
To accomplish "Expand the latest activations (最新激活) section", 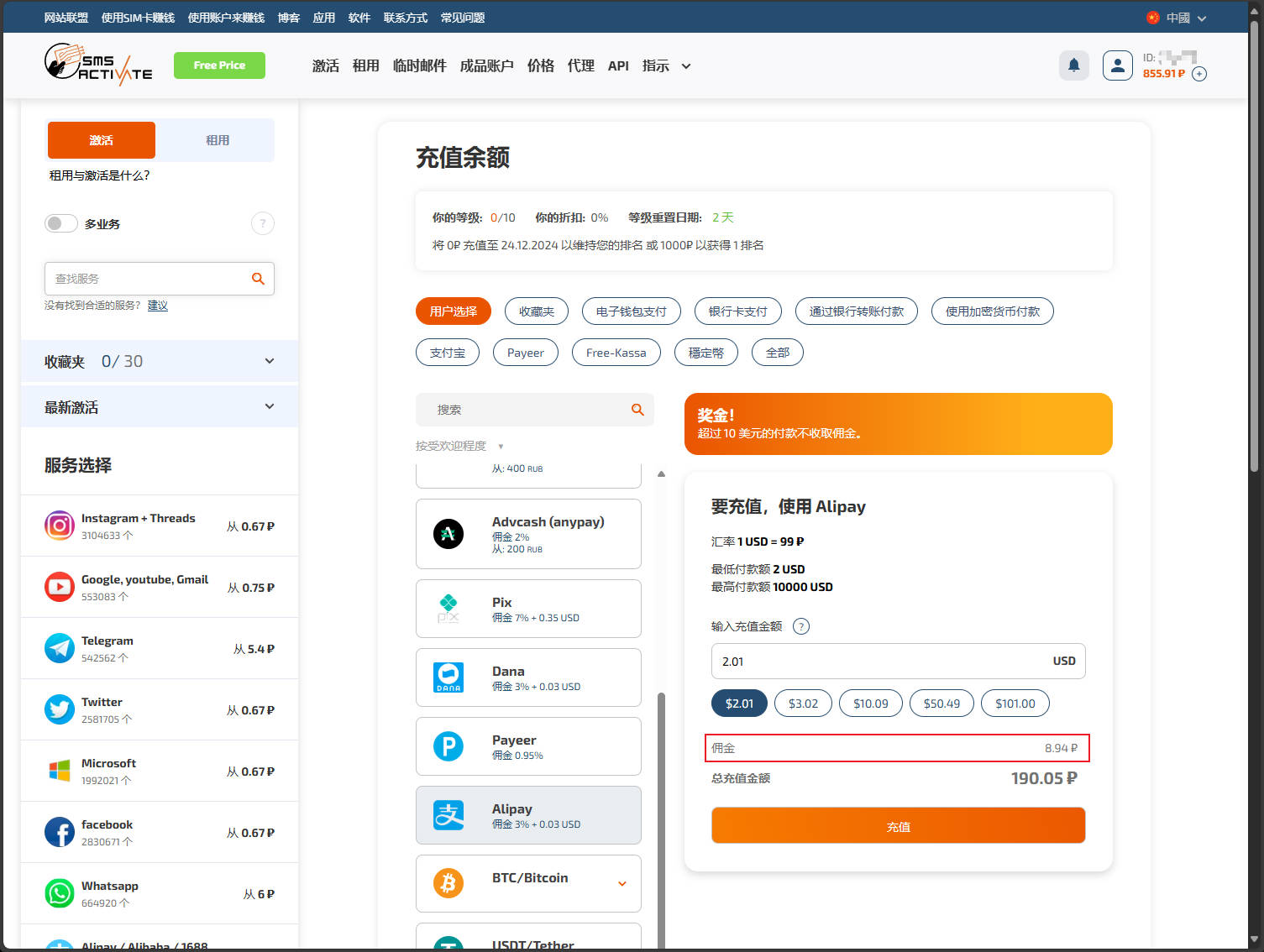I will (269, 407).
